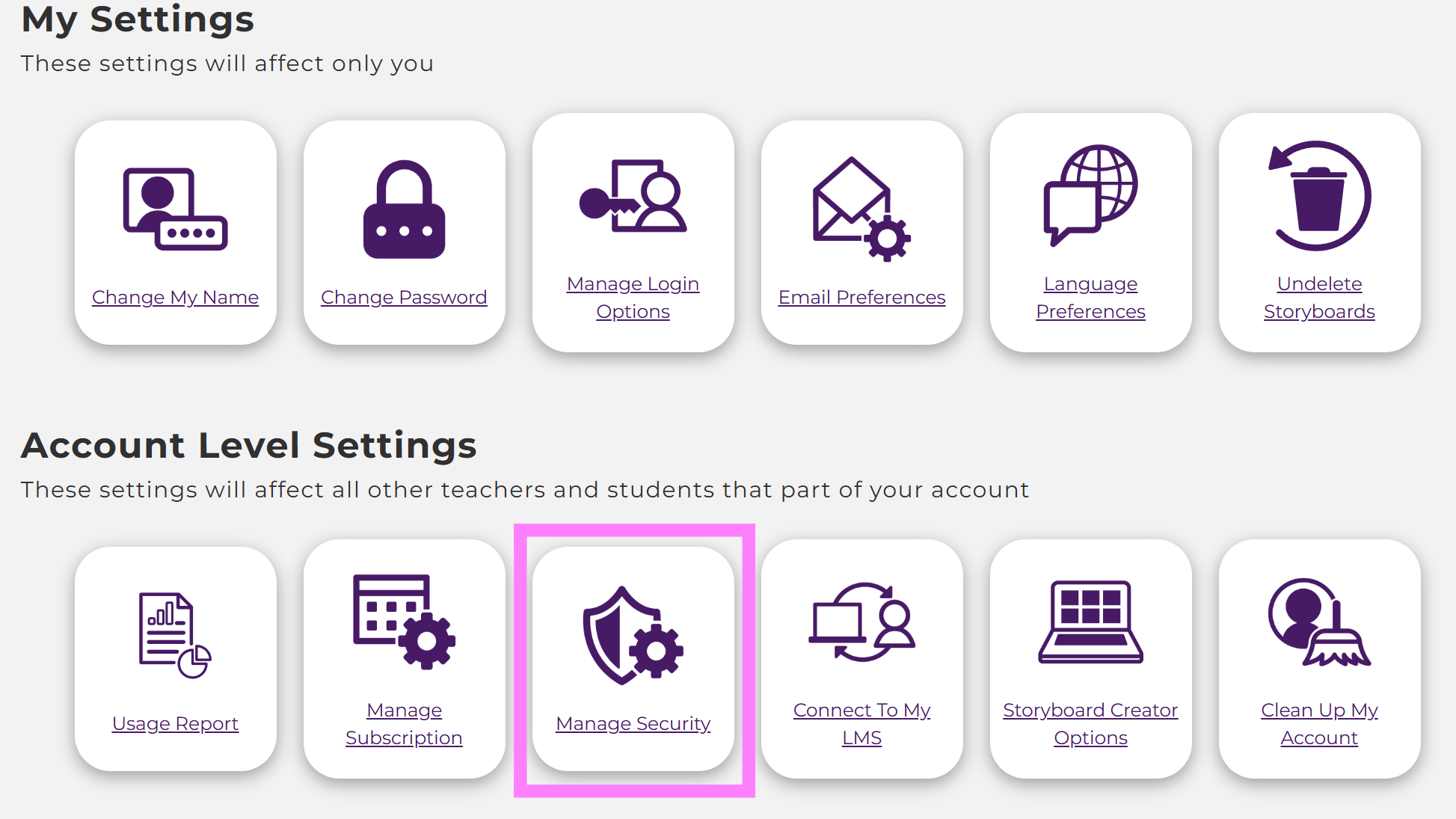This screenshot has width=1456, height=819.
Task: Click the Change My Name profile icon
Action: 175,209
